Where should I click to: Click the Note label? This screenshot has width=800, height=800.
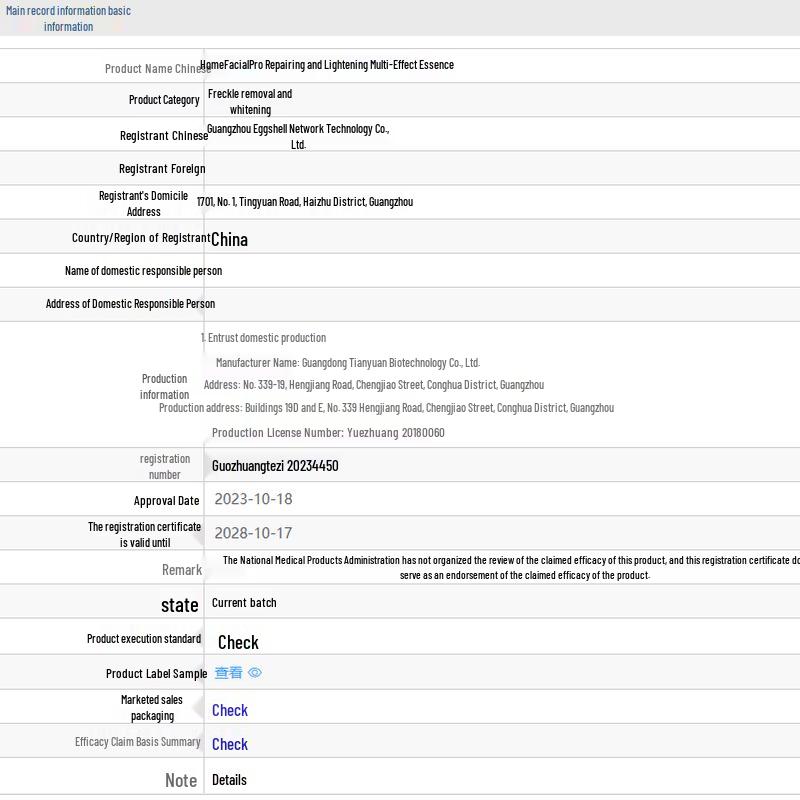181,780
